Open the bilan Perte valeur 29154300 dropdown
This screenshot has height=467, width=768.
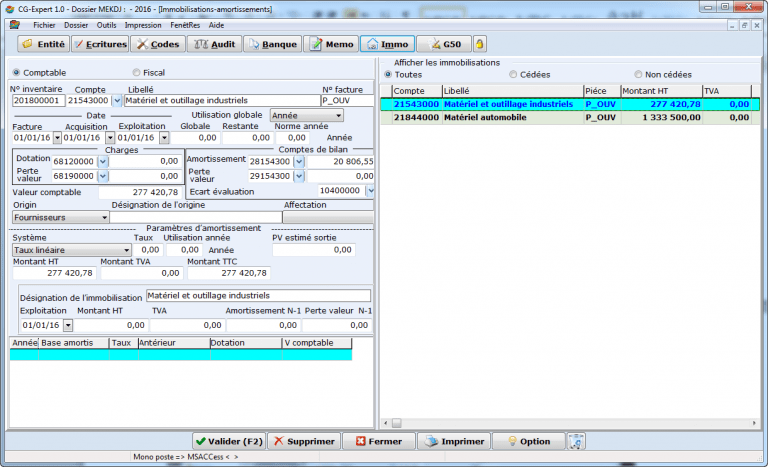coord(299,176)
